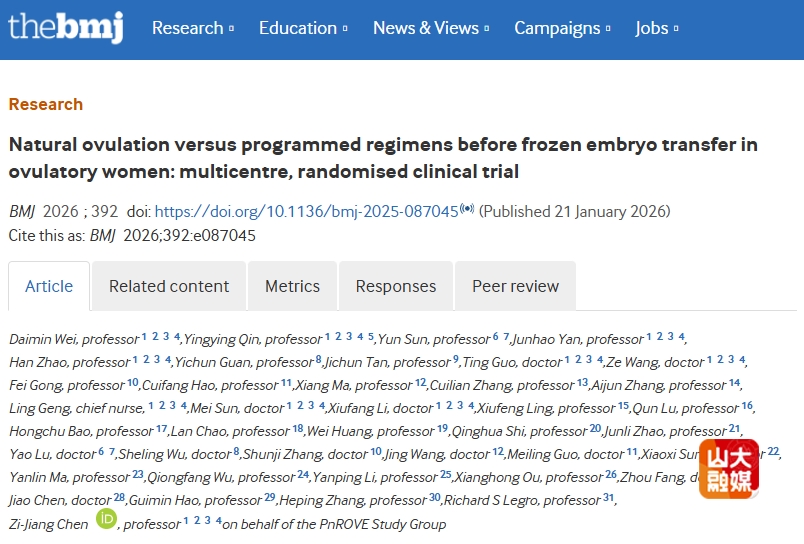Expand the Jobs navigation menu

pyautogui.click(x=657, y=28)
